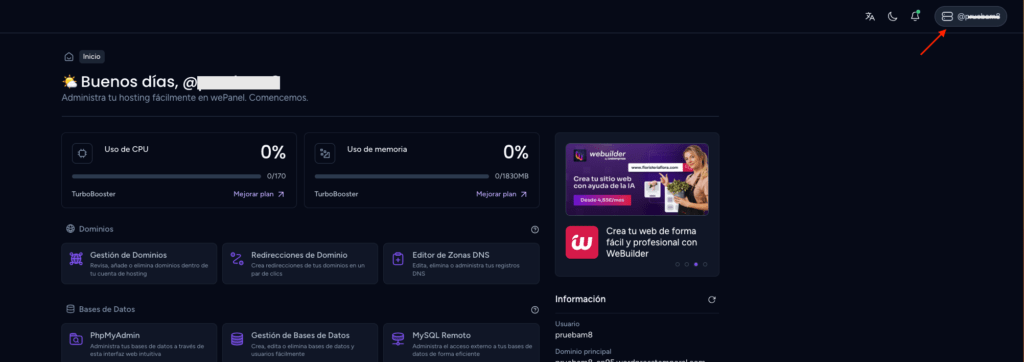1024x362 pixels.
Task: Open the language translation icon
Action: pyautogui.click(x=870, y=17)
